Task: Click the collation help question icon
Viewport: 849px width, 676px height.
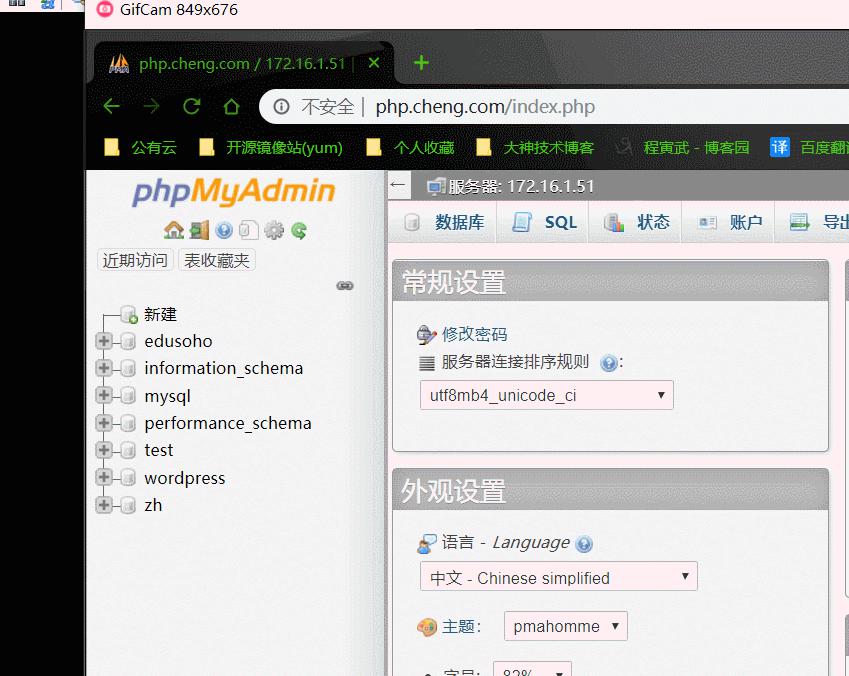Action: [609, 363]
